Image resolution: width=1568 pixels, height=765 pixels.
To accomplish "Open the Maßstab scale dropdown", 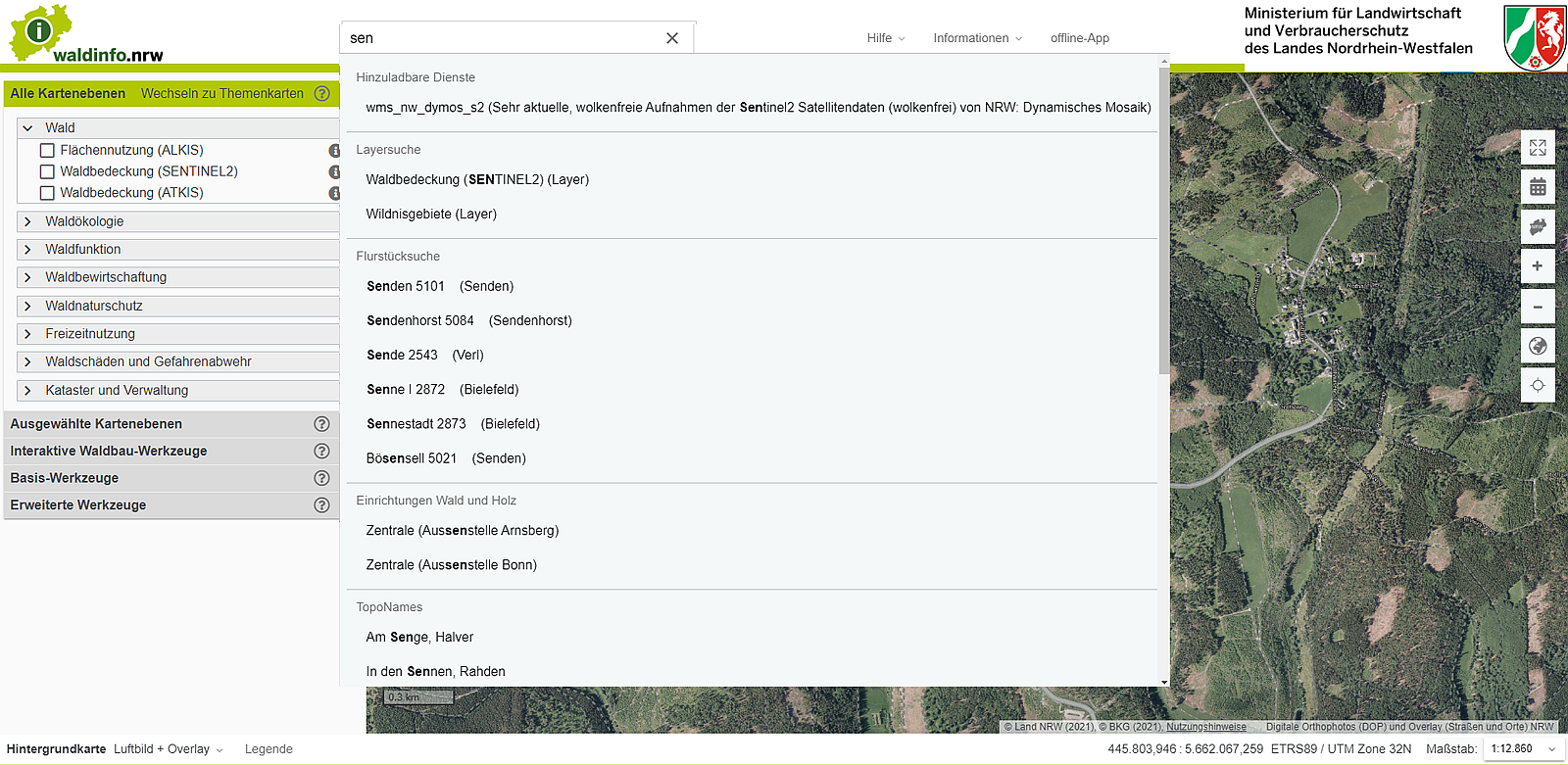I will tap(1523, 749).
